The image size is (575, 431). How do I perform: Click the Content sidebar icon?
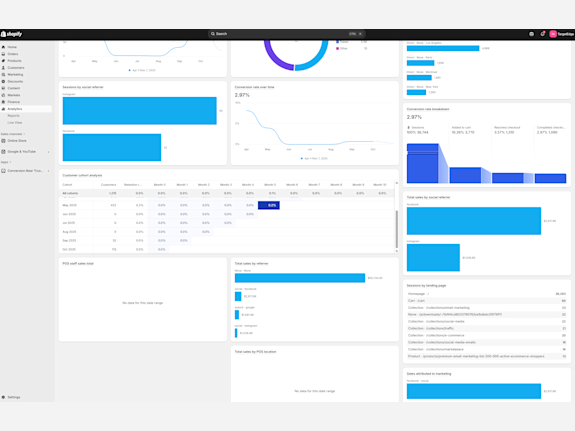coord(3,88)
